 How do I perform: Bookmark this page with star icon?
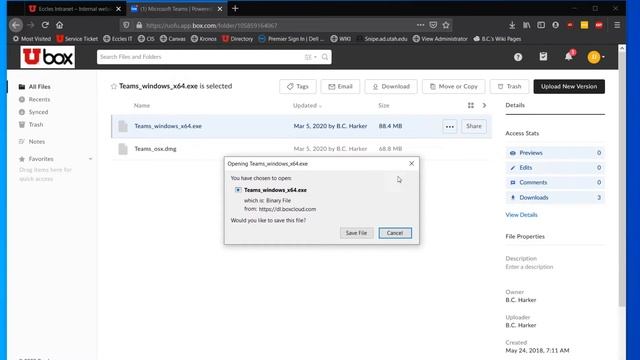pos(446,25)
